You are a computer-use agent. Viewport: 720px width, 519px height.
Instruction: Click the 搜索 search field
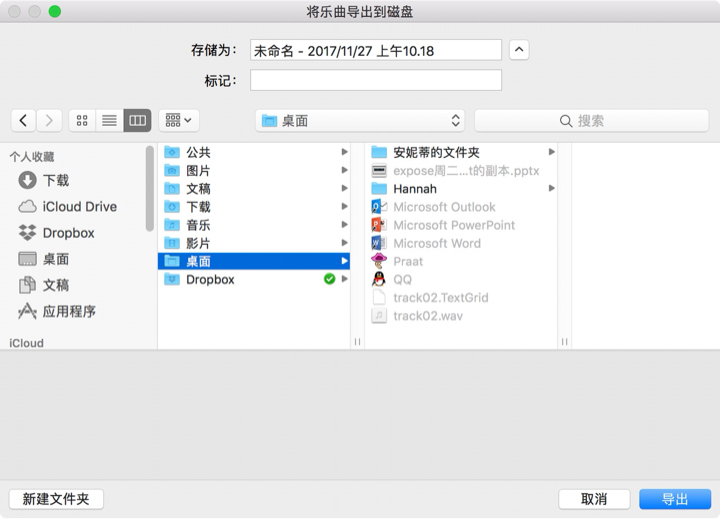[591, 121]
